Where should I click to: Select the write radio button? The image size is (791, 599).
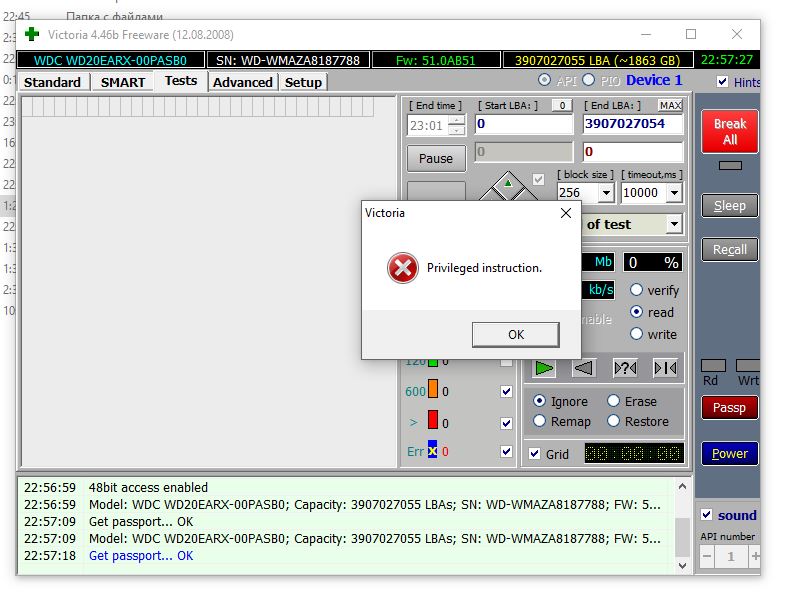(x=637, y=334)
